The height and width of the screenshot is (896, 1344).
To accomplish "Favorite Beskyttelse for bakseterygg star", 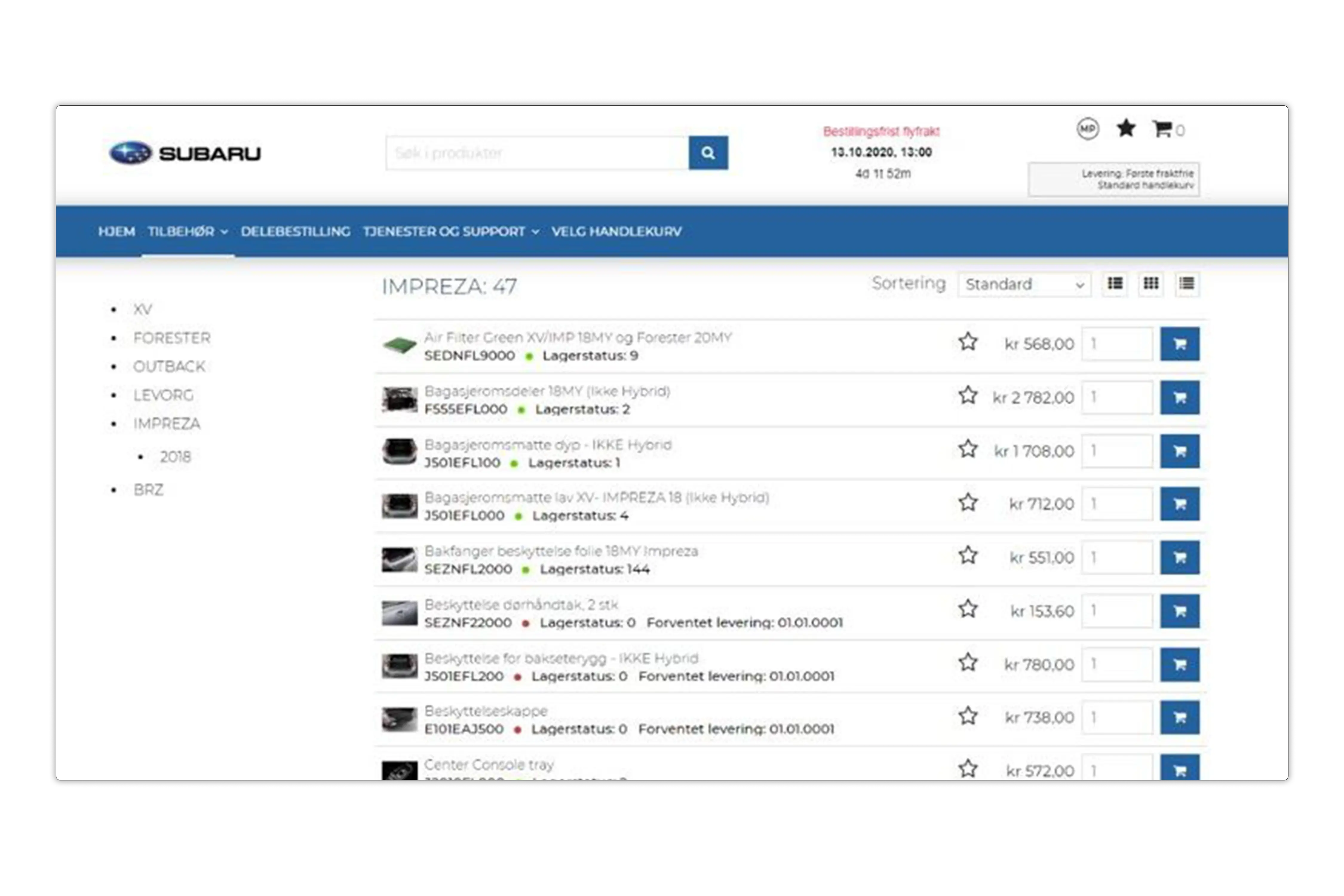I will tap(968, 662).
